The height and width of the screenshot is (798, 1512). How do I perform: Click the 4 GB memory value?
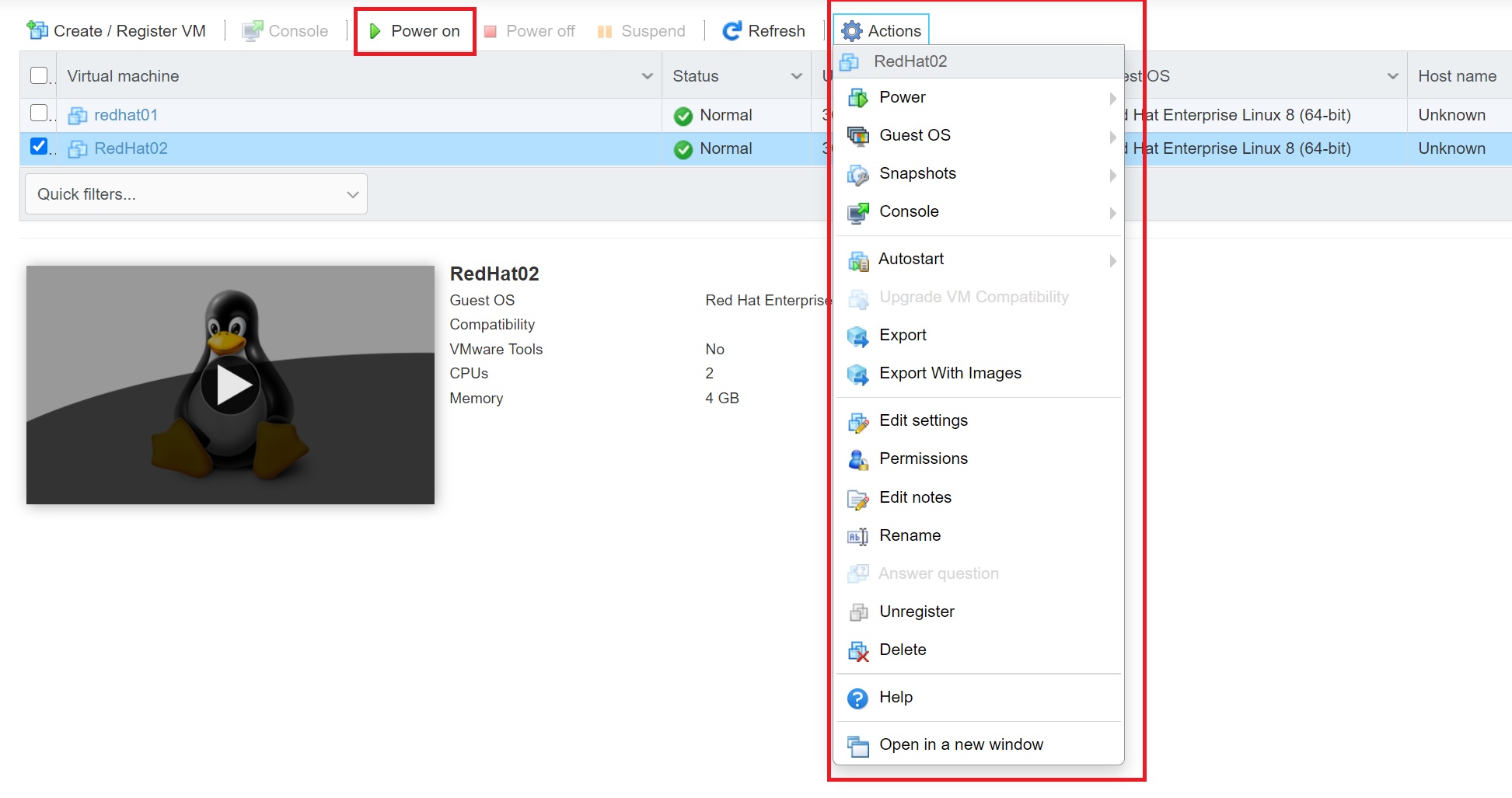pos(722,398)
